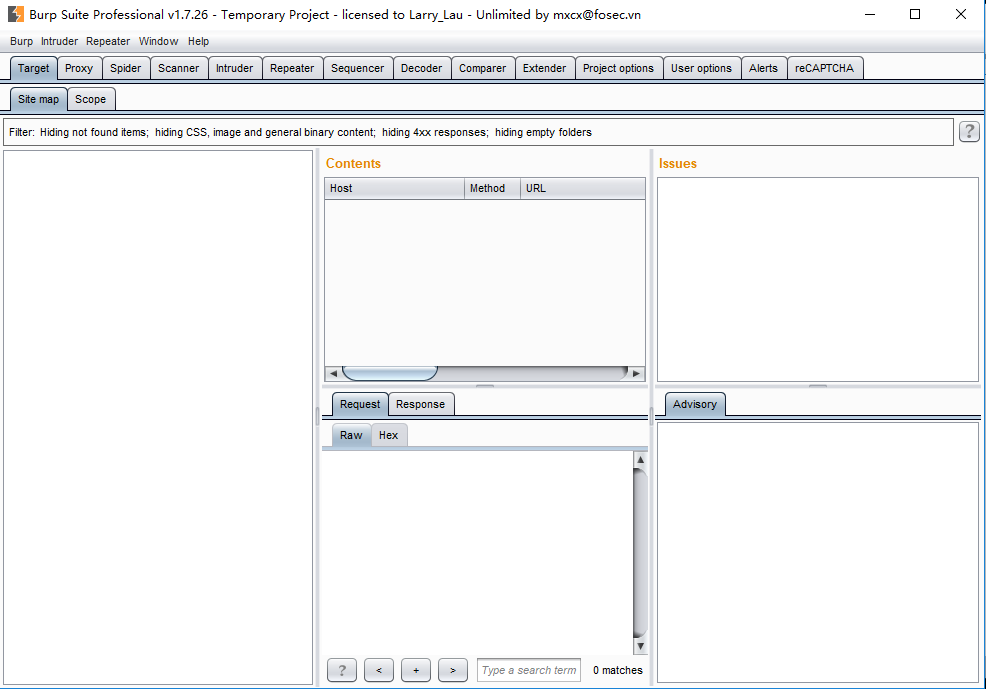The height and width of the screenshot is (689, 986).
Task: Open the reCAPTCHA tab
Action: (824, 68)
